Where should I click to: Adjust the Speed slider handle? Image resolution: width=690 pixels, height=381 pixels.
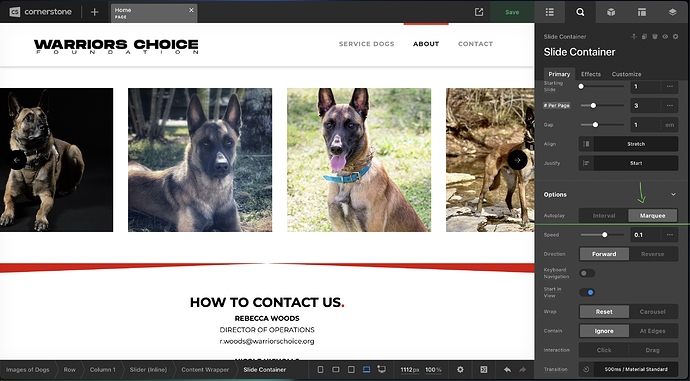coord(605,235)
